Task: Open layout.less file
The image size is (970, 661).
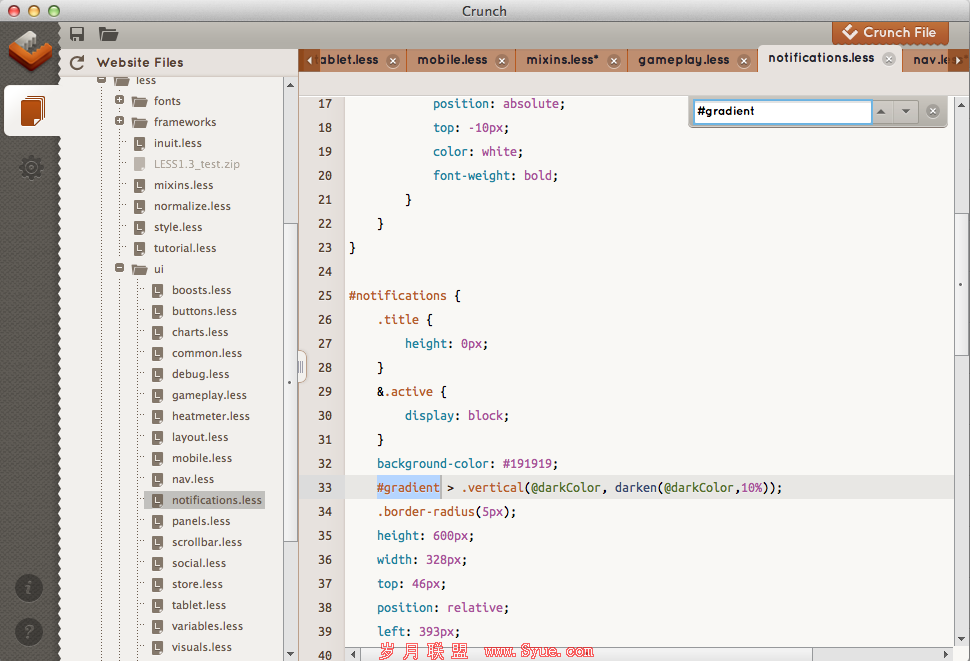Action: click(200, 438)
